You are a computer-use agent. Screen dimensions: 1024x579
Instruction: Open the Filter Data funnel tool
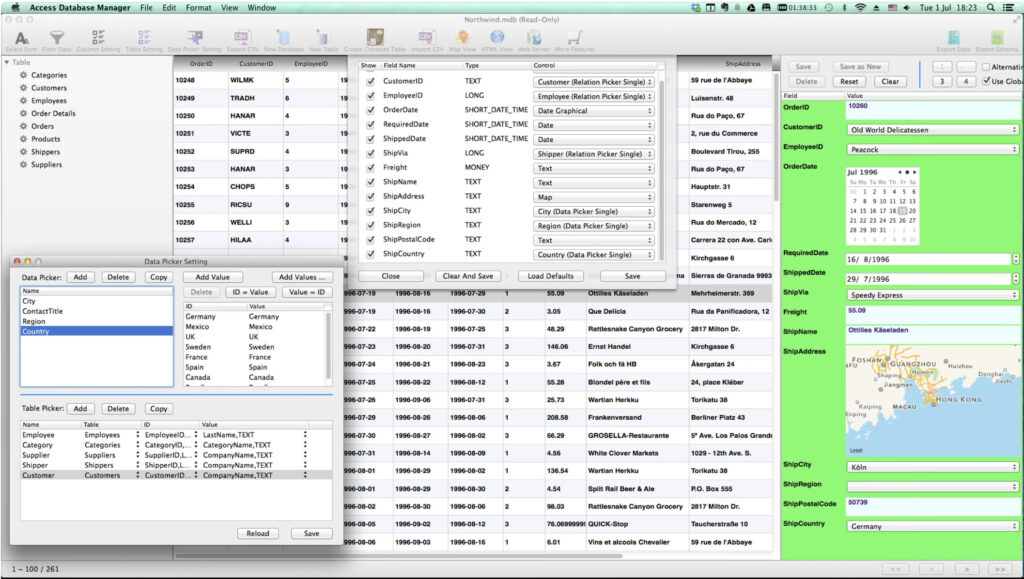point(57,40)
